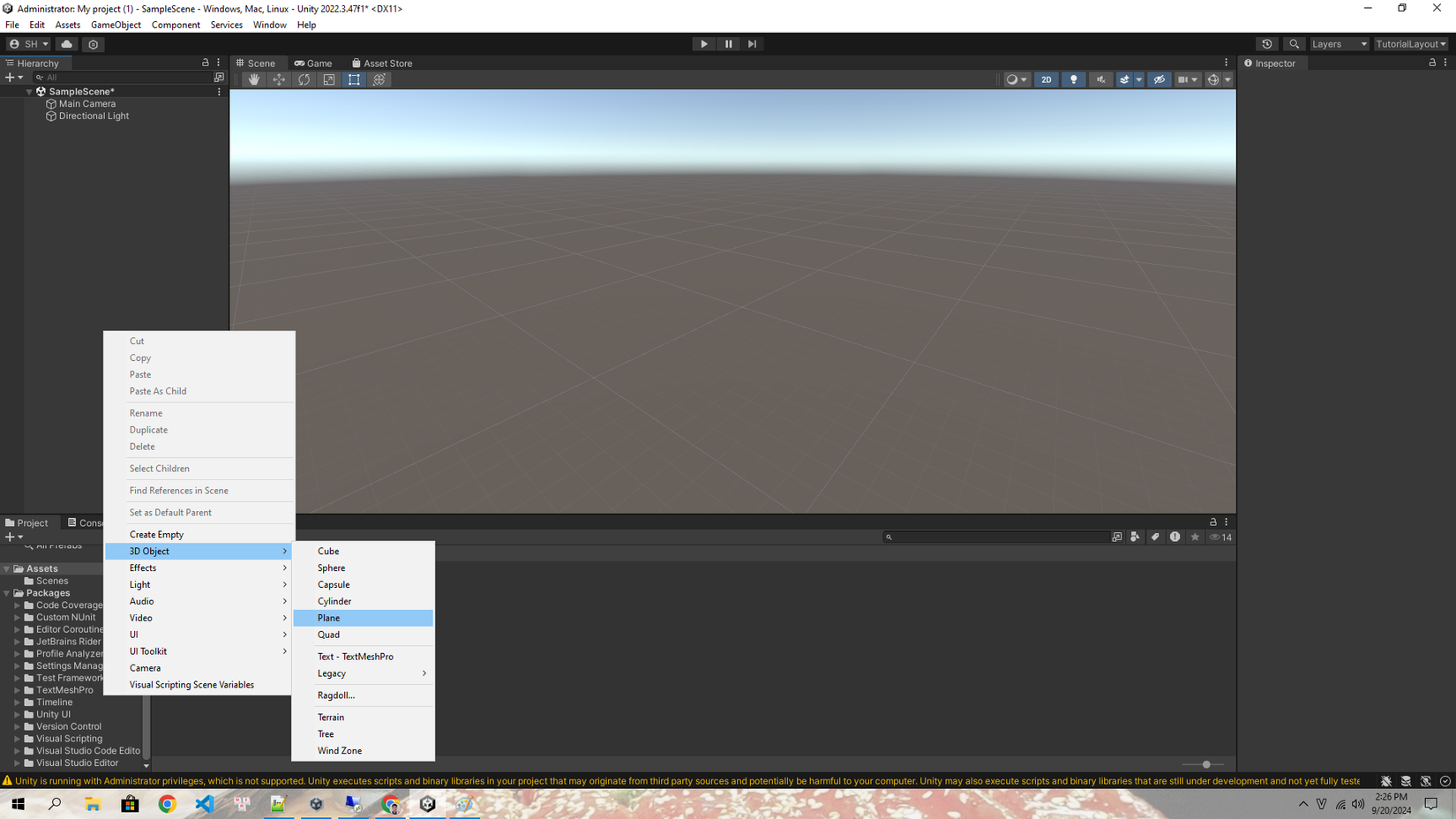The width and height of the screenshot is (1456, 819).
Task: Open the draw mode shading dropdown
Action: point(1017,79)
